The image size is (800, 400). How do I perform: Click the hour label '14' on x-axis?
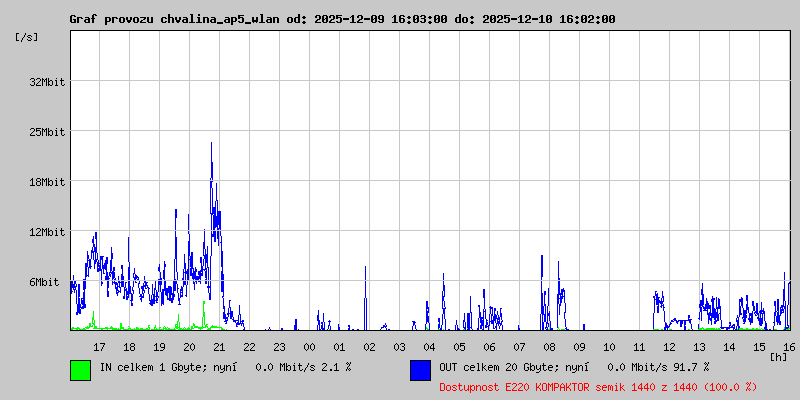(x=729, y=347)
